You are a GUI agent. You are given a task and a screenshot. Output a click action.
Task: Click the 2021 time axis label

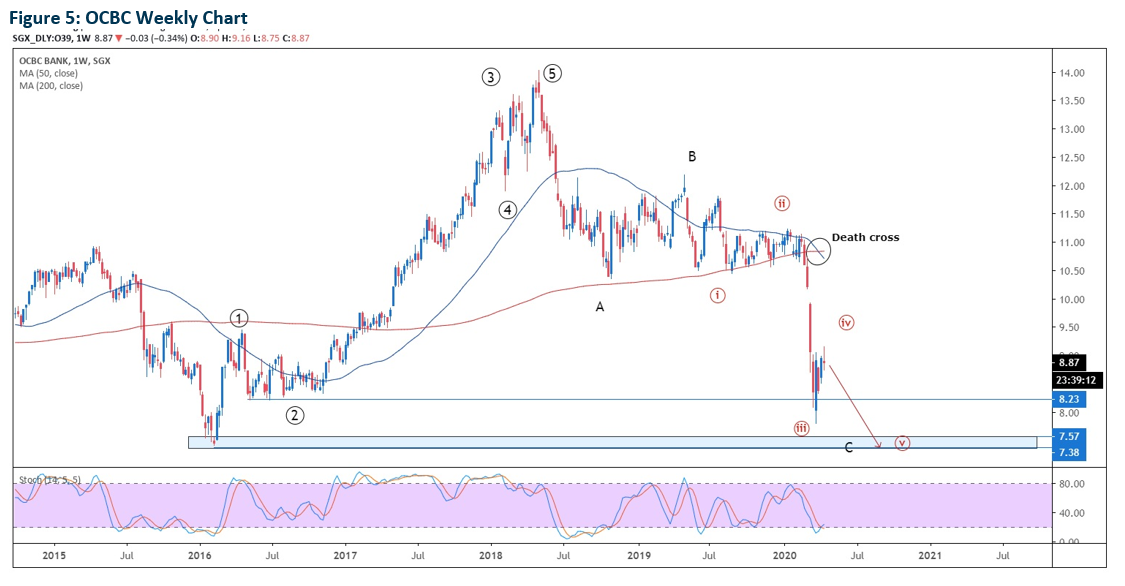click(931, 555)
